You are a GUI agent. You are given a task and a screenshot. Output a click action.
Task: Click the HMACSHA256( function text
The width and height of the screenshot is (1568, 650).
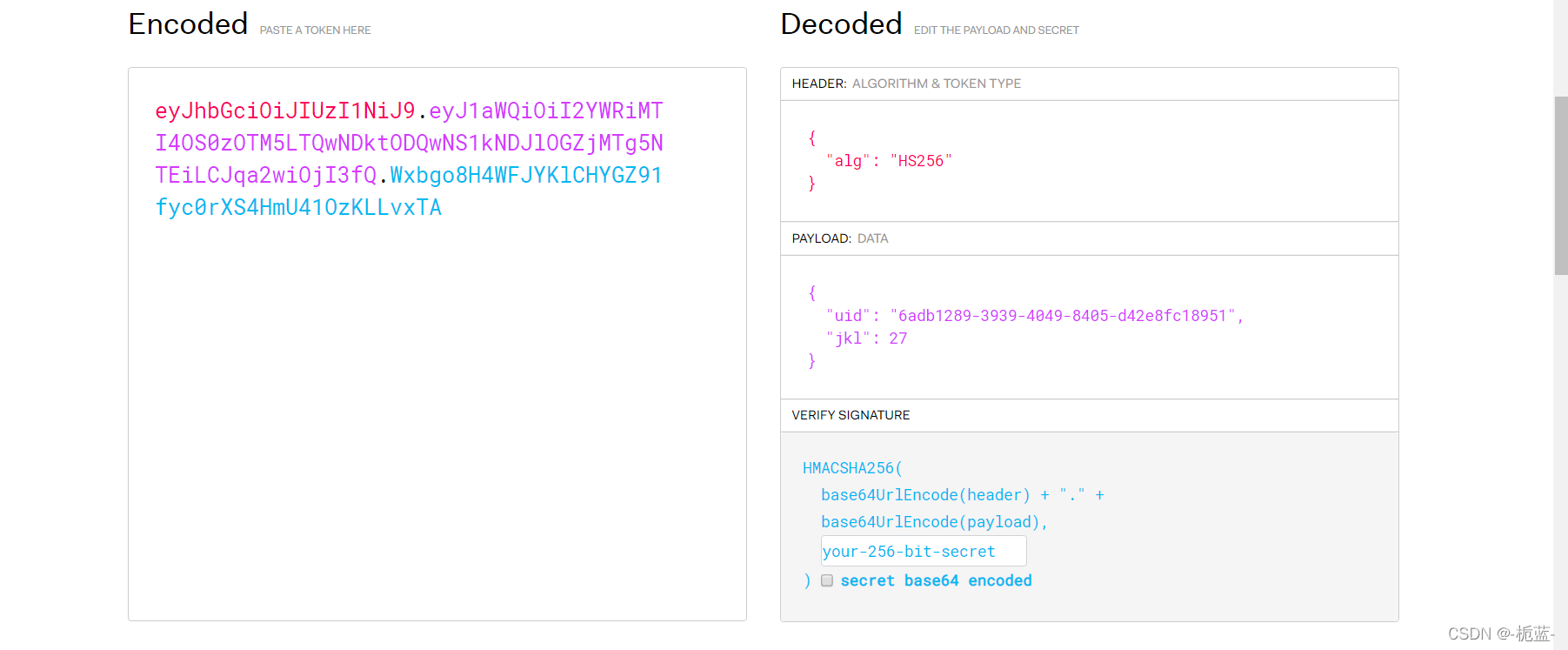pyautogui.click(x=852, y=468)
